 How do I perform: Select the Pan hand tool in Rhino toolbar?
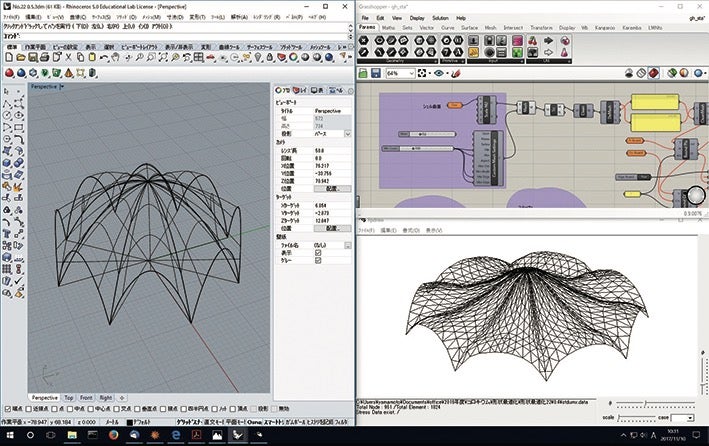pos(116,57)
